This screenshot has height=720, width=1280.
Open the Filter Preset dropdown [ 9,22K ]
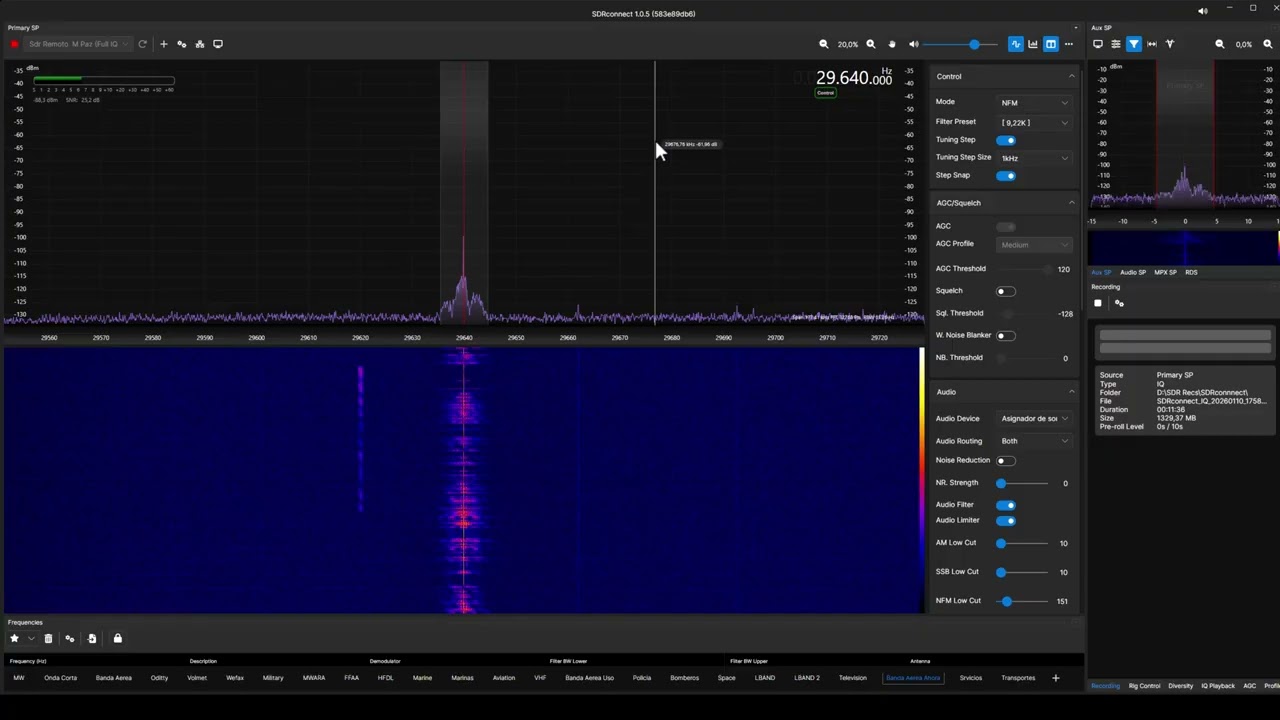coord(1034,123)
